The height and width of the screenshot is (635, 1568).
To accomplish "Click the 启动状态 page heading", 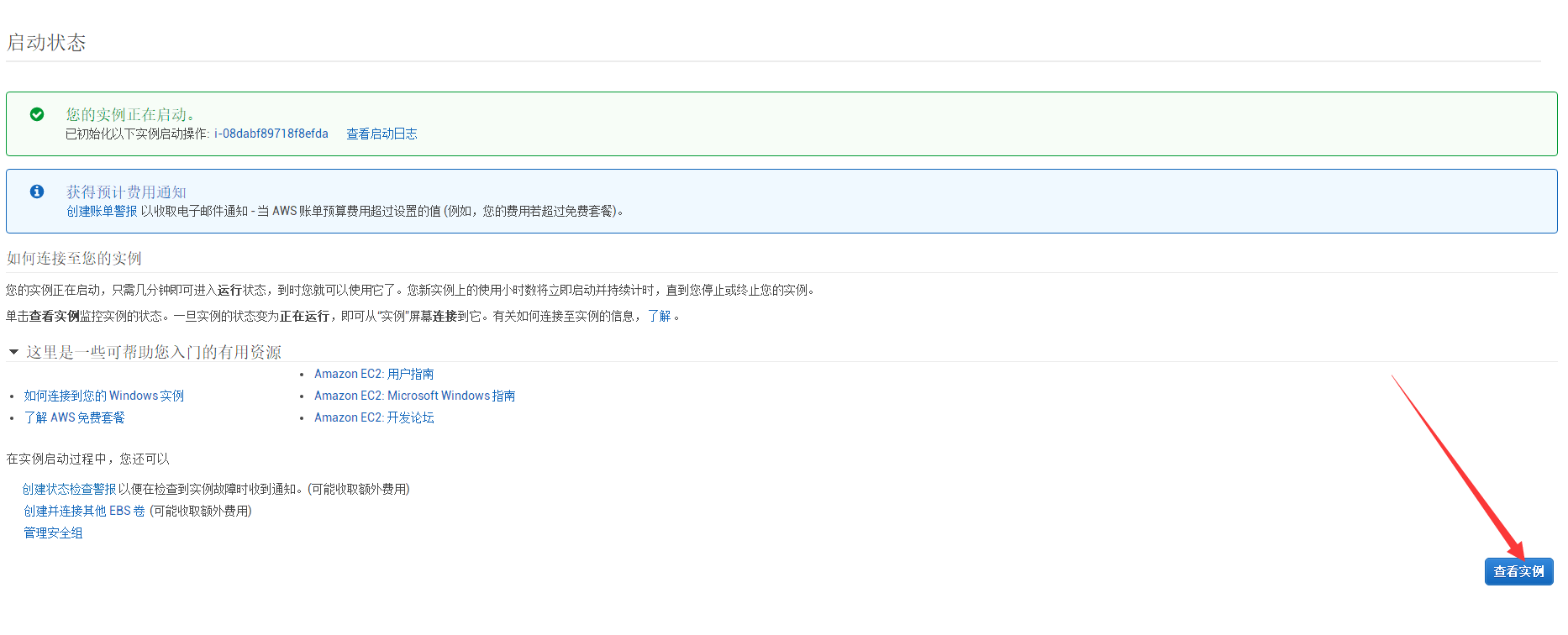I will [x=46, y=43].
